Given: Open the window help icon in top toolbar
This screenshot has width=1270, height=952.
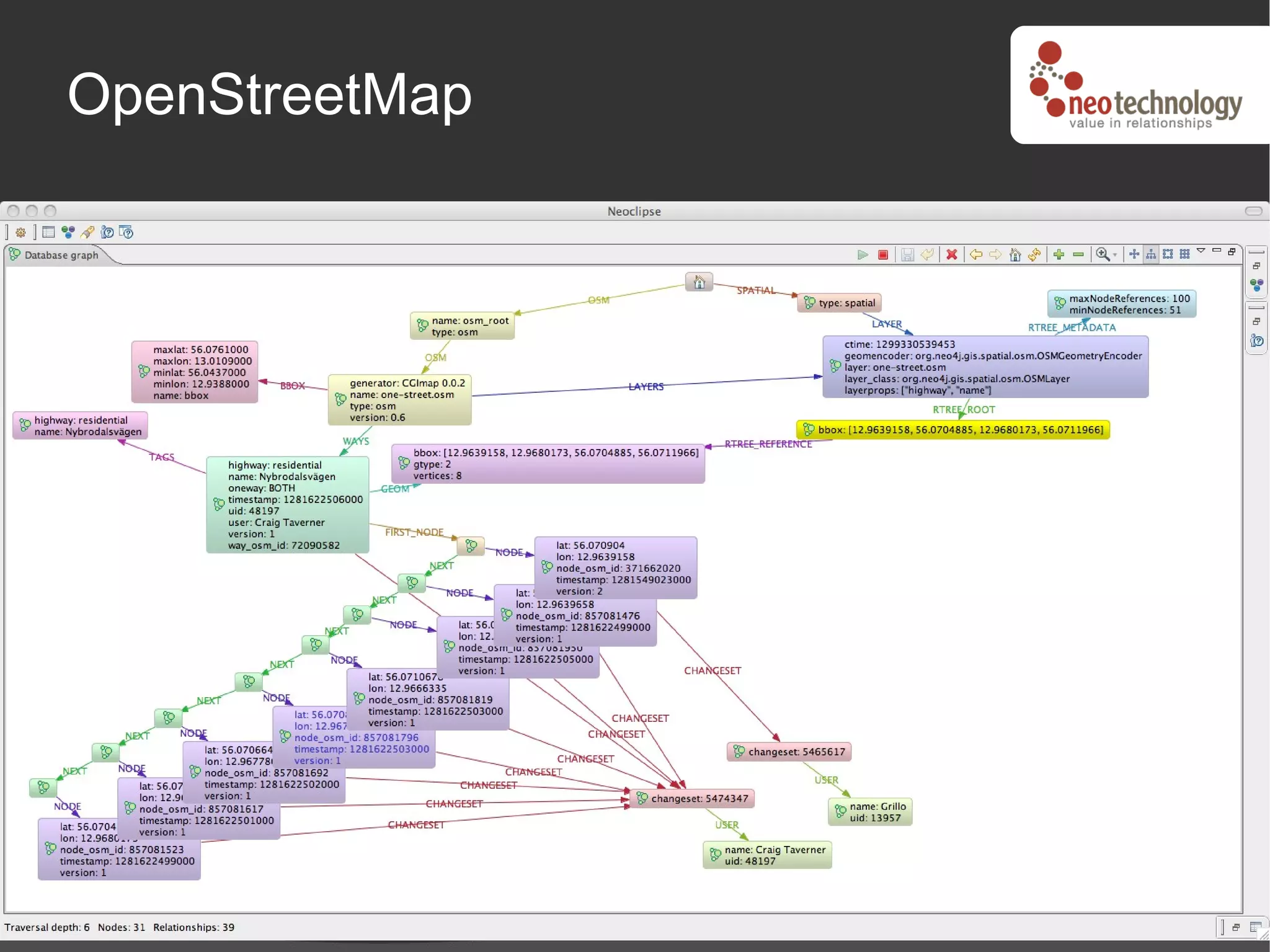Looking at the screenshot, I should coord(127,232).
